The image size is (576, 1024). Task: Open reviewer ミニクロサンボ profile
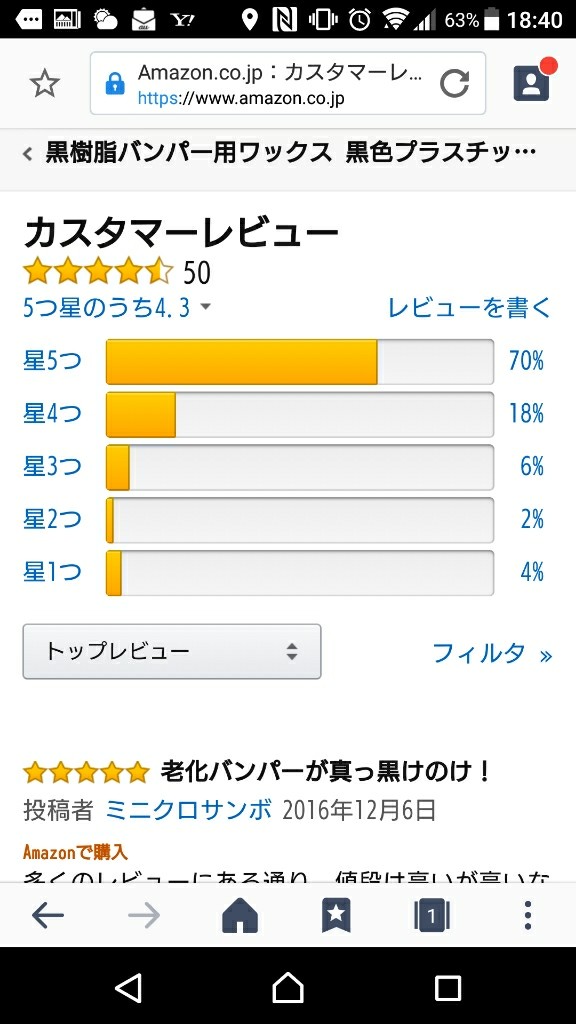pyautogui.click(x=188, y=810)
